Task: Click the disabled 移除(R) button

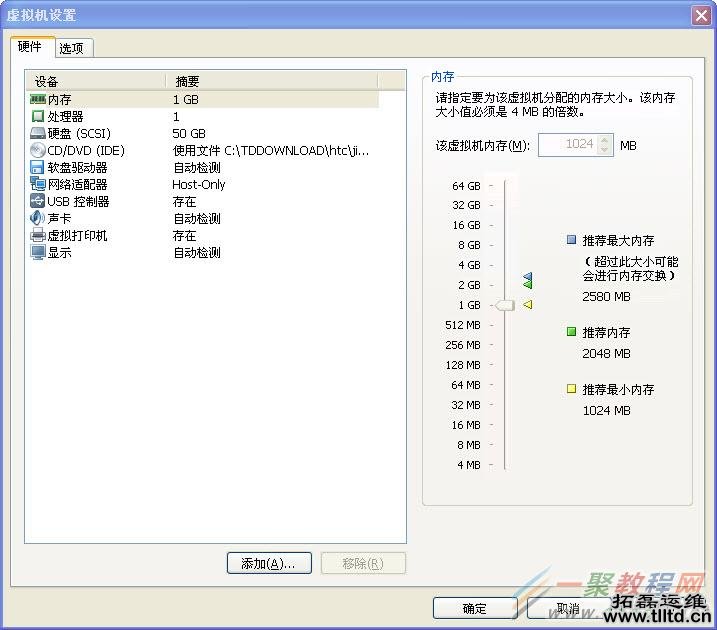Action: pyautogui.click(x=364, y=563)
